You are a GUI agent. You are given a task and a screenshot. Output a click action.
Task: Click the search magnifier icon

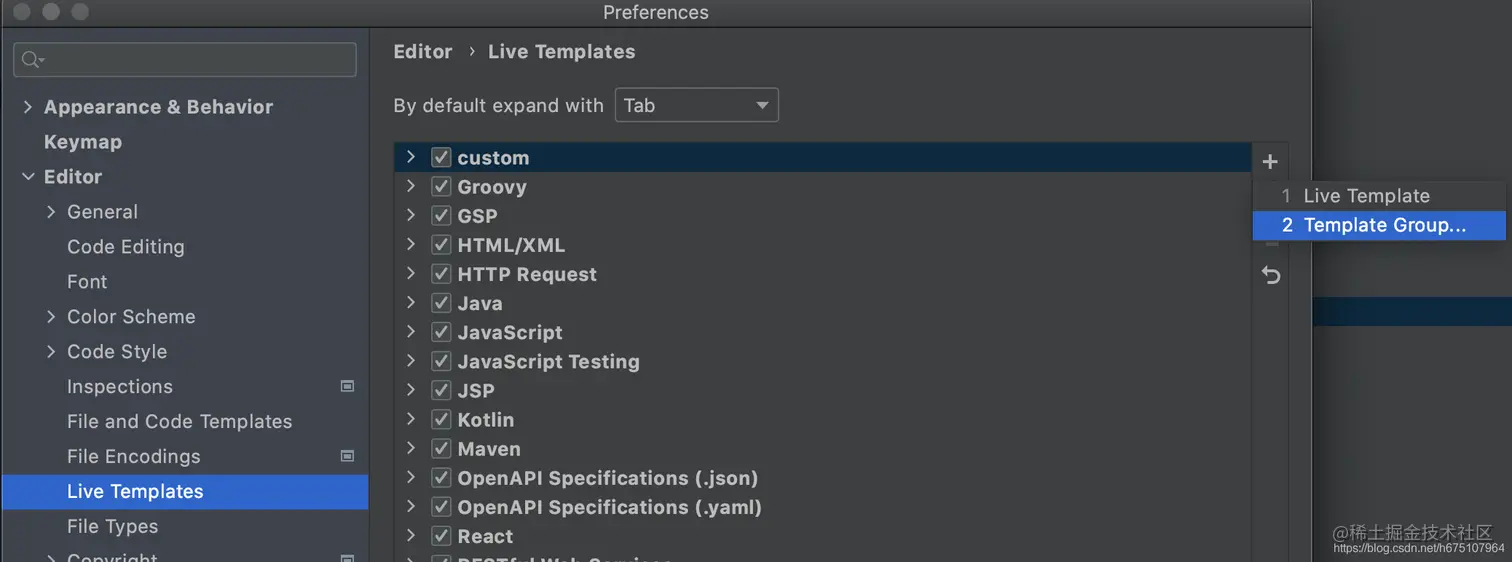(x=32, y=60)
